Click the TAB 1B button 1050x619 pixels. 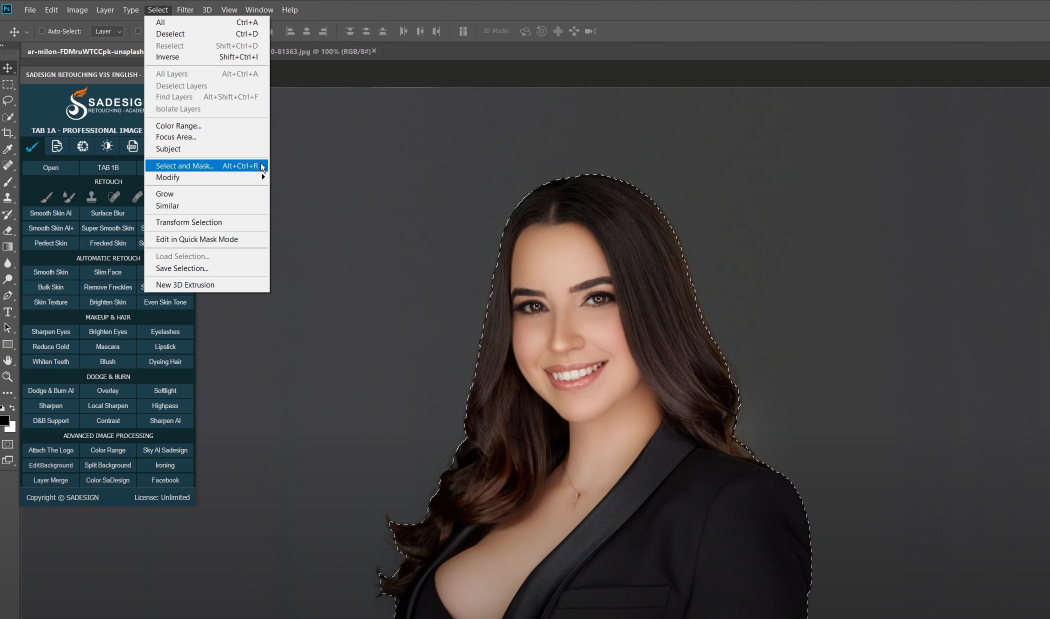(108, 167)
